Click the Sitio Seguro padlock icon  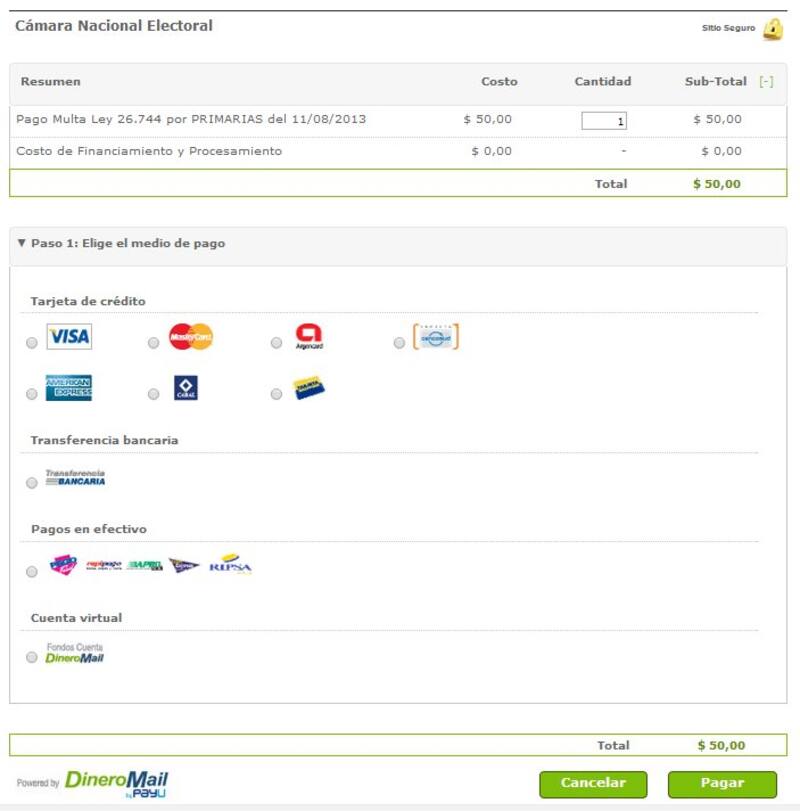773,30
